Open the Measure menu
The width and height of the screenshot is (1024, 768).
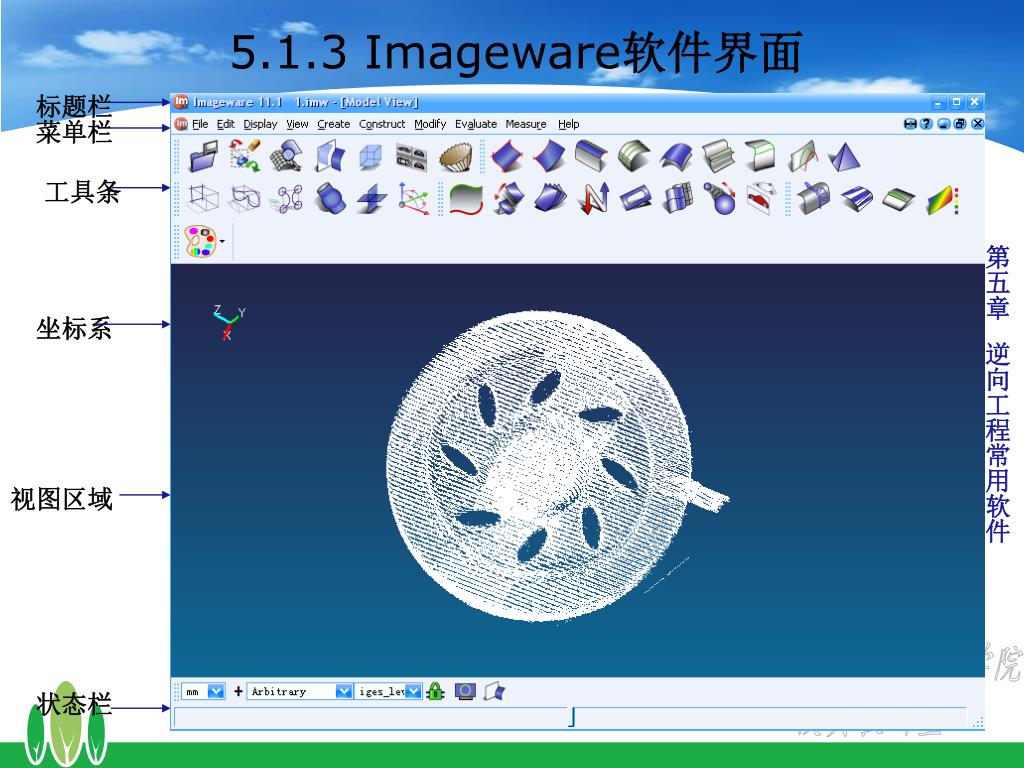(526, 124)
